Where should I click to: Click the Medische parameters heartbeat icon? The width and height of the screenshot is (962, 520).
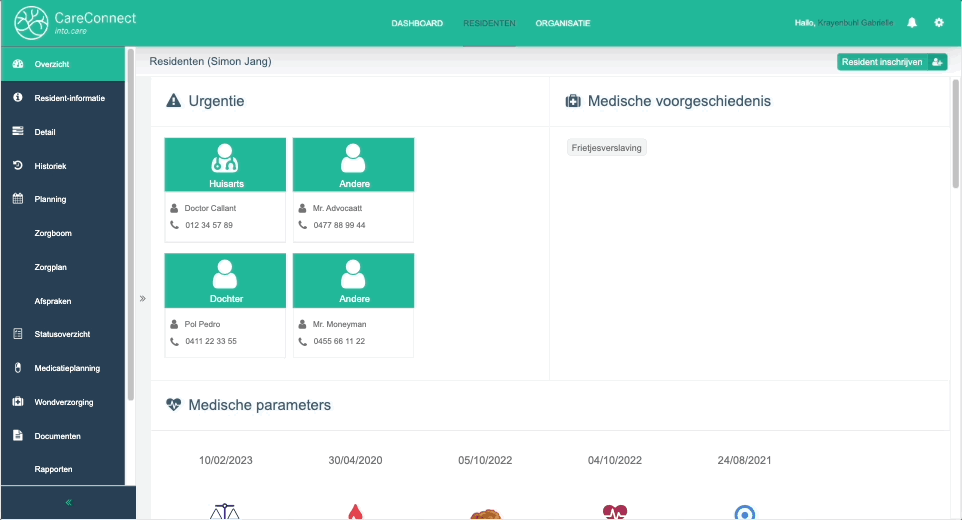click(x=174, y=405)
